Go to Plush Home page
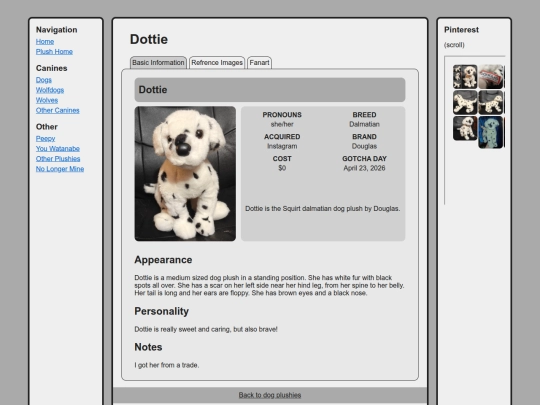540x405 pixels. pos(54,52)
